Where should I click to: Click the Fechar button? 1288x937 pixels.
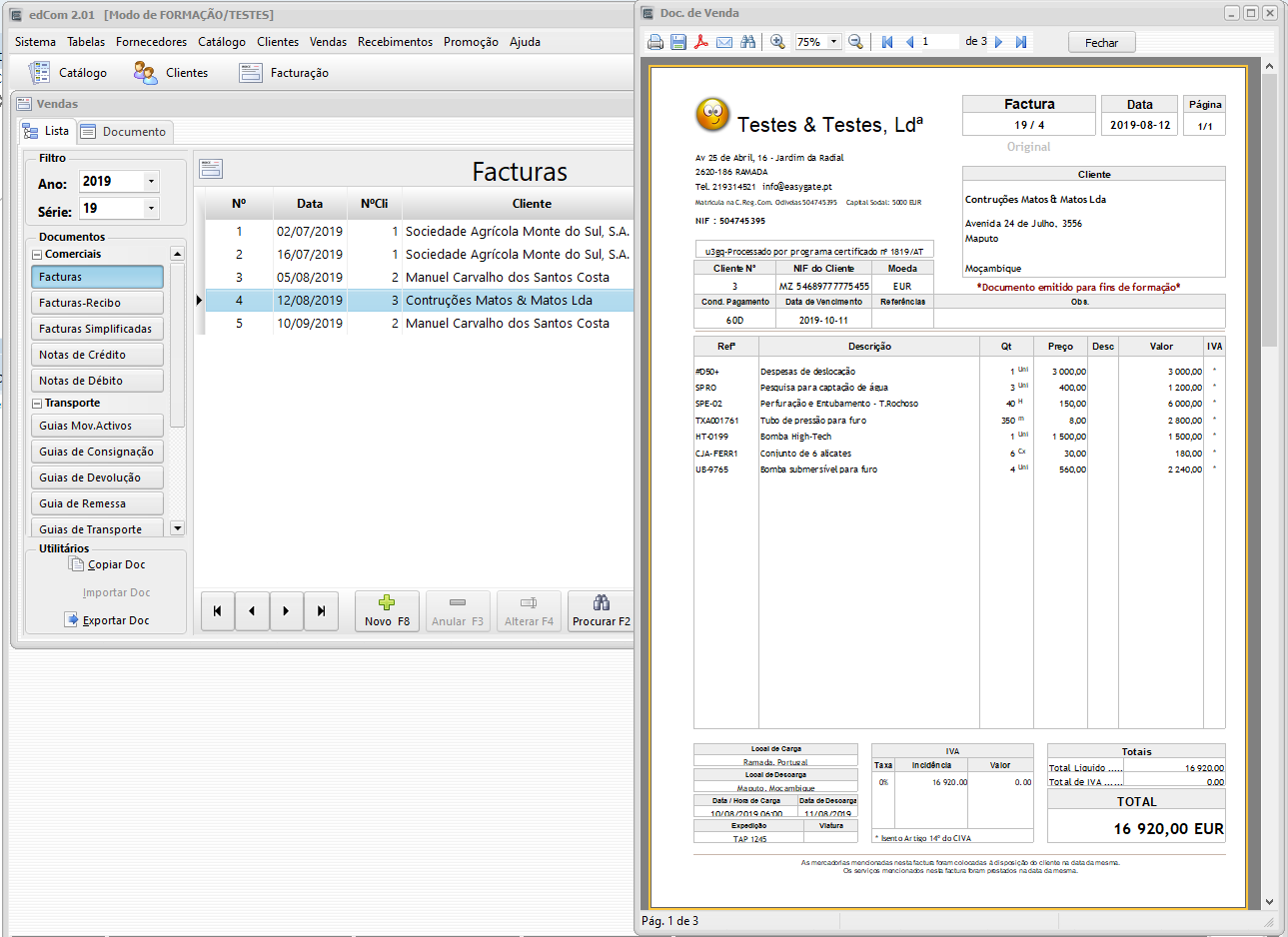(x=1101, y=42)
